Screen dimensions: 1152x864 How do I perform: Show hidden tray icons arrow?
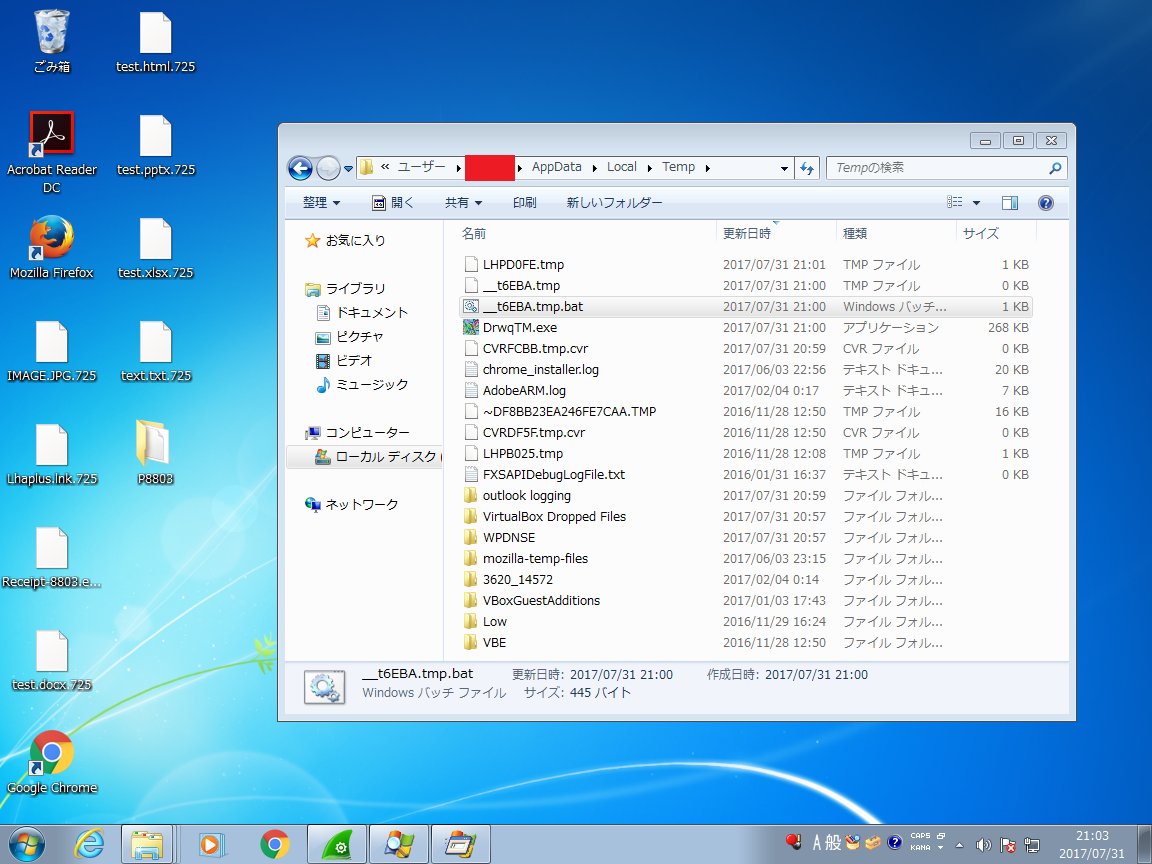click(x=959, y=845)
